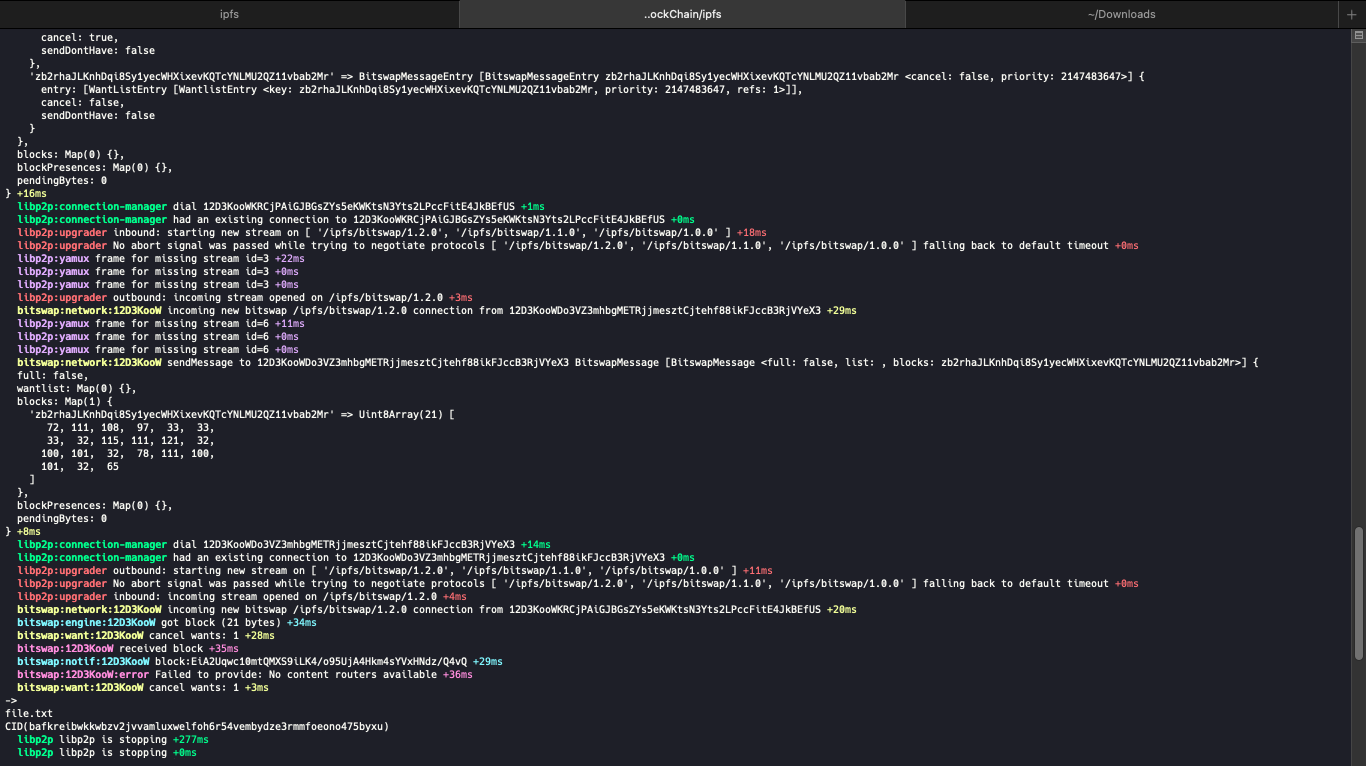Open the "~/Downloads" terminal tab
The height and width of the screenshot is (766, 1366).
pyautogui.click(x=1121, y=14)
